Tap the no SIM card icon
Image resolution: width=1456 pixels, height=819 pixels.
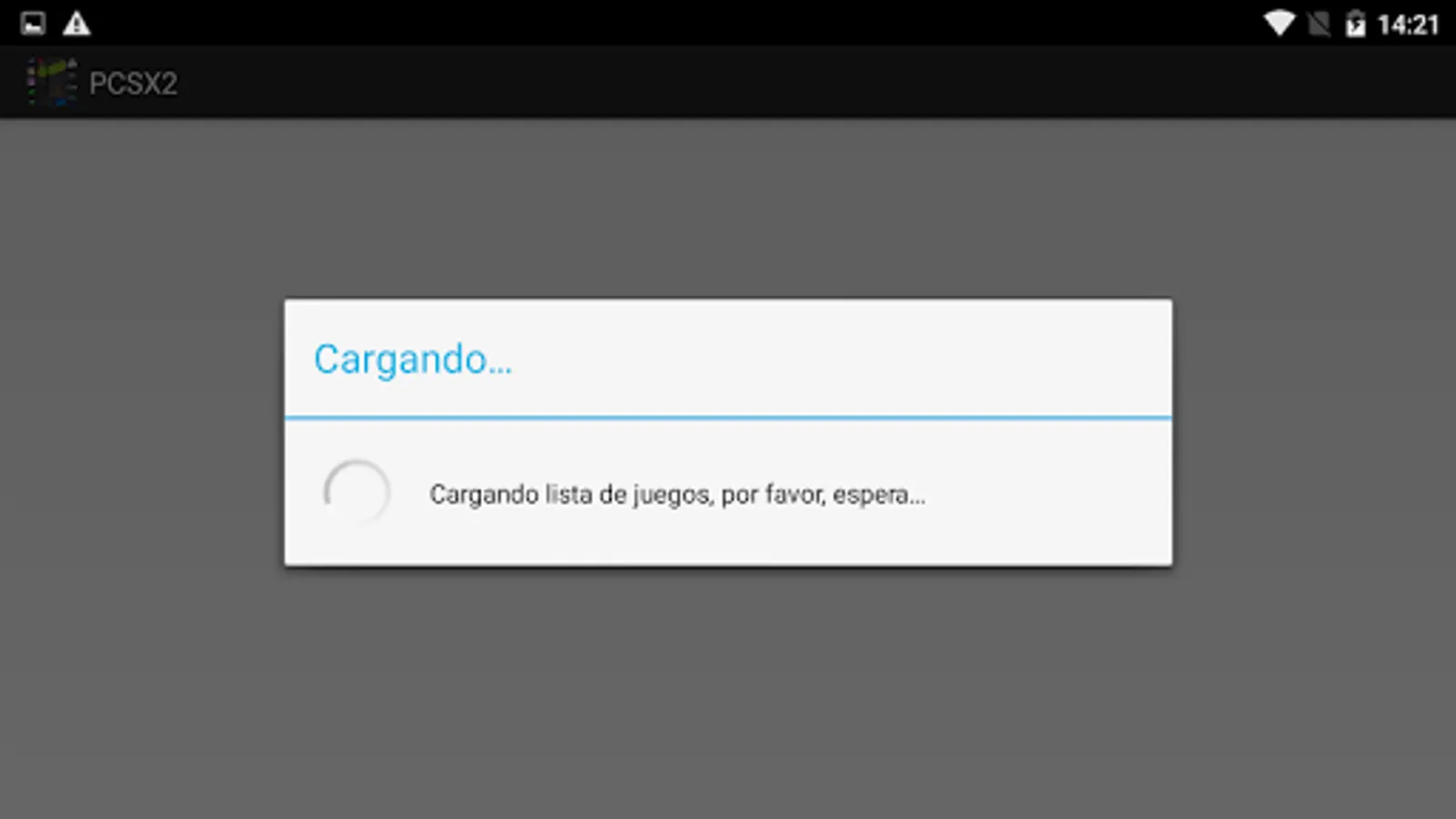pyautogui.click(x=1319, y=24)
